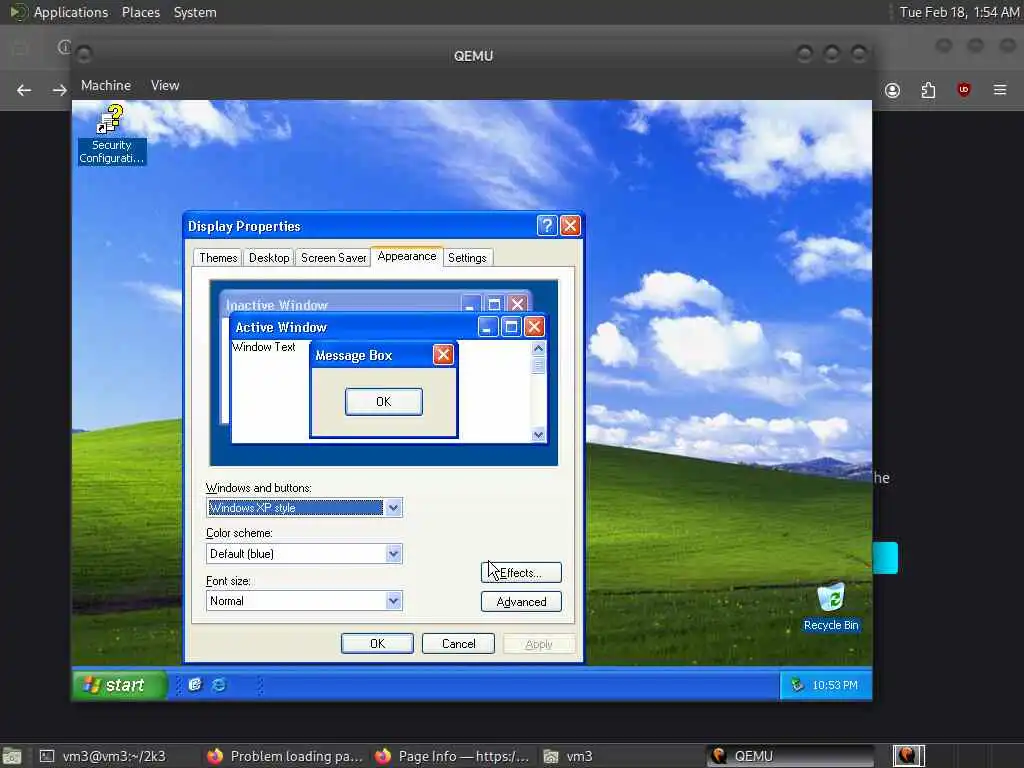The image size is (1024, 768).
Task: Switch to the Themes tab
Action: [218, 258]
